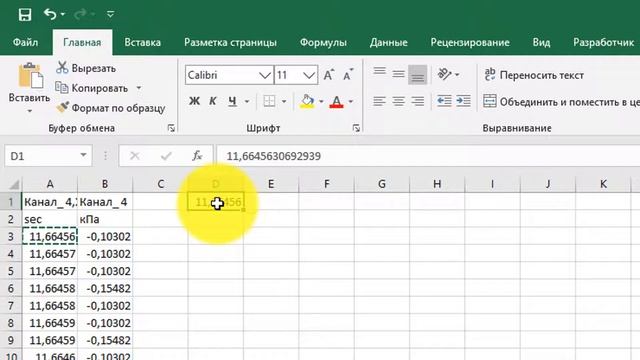The width and height of the screenshot is (640, 360).
Task: Click Переносить текст button
Action: [x=534, y=75]
